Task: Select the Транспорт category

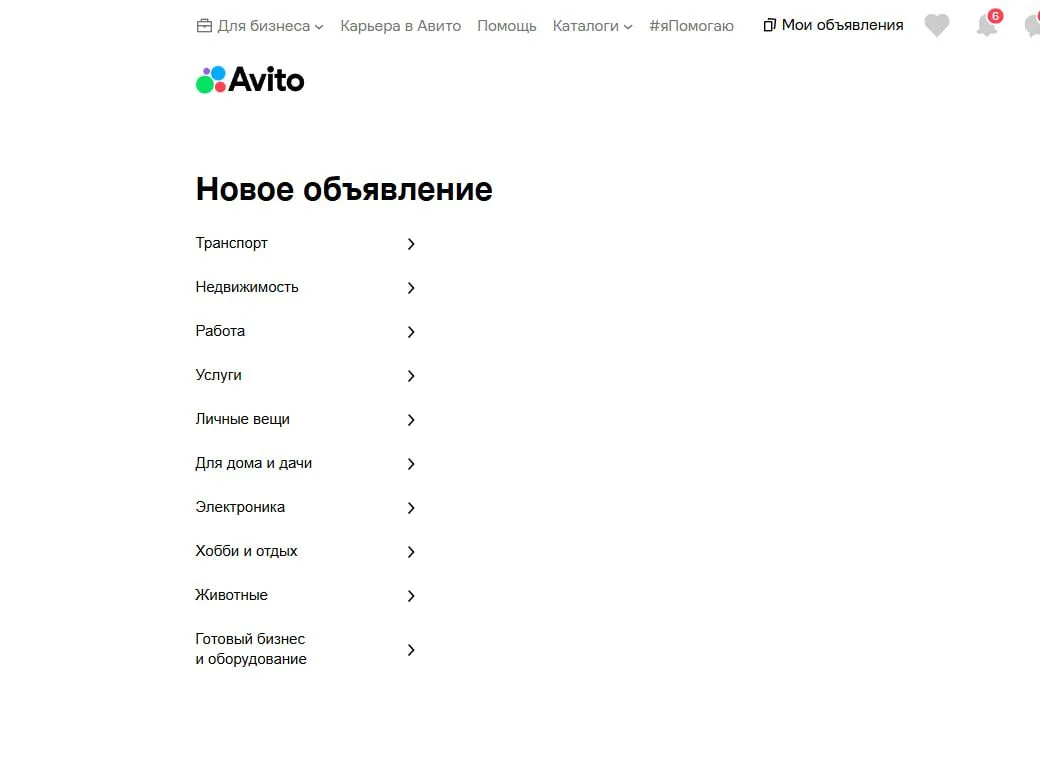Action: [x=305, y=243]
